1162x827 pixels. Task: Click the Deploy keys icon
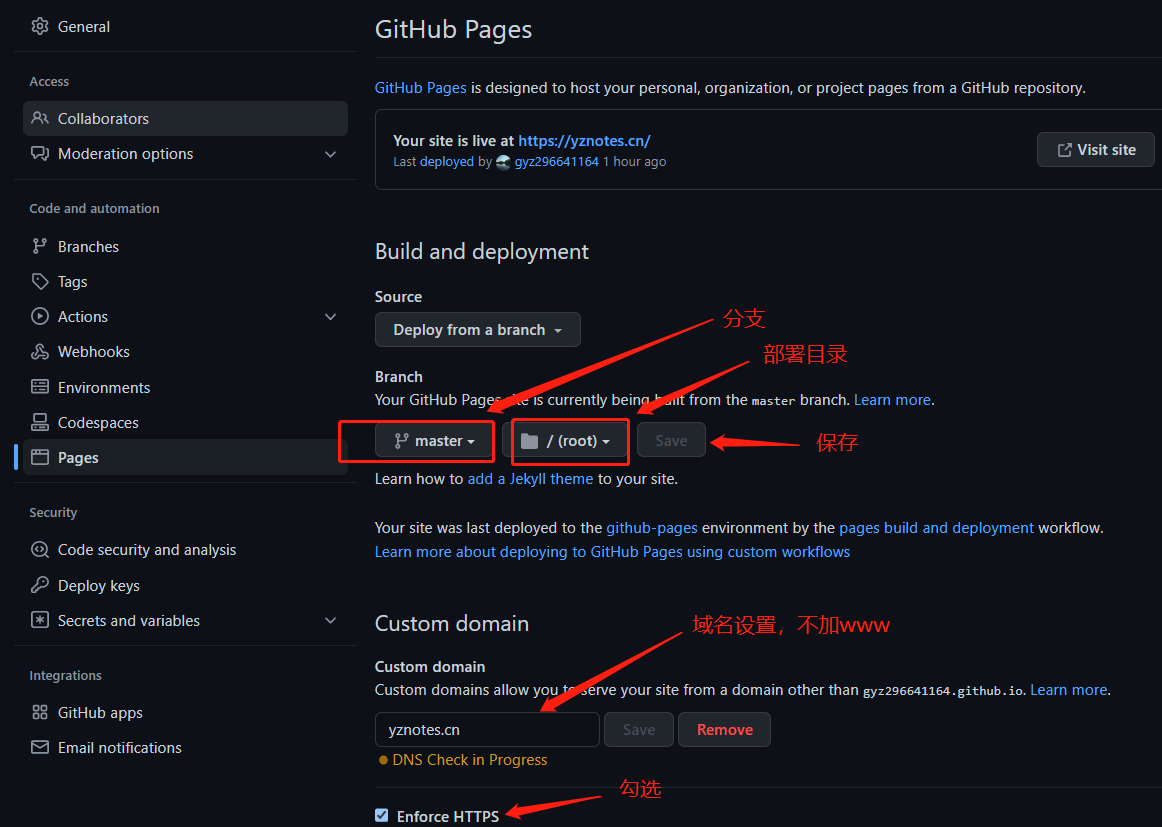point(39,585)
